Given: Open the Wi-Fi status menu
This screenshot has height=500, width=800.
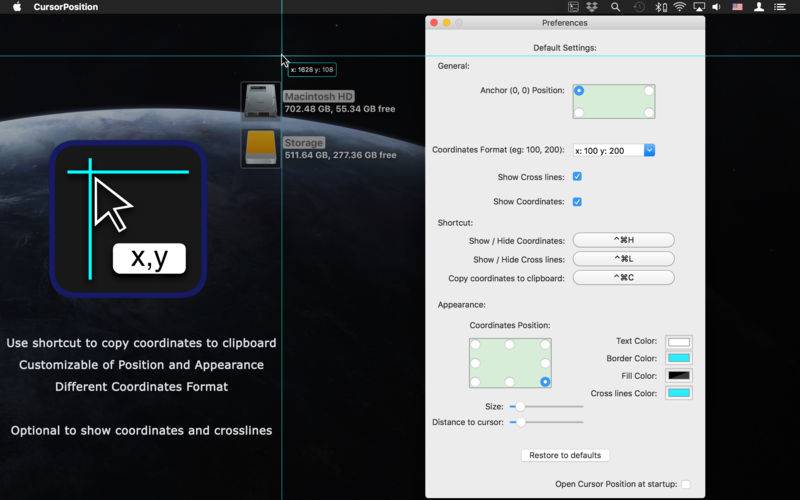Looking at the screenshot, I should [x=679, y=7].
